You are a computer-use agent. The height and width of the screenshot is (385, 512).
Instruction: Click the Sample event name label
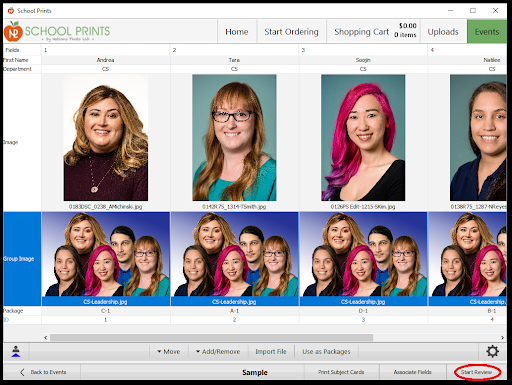255,372
